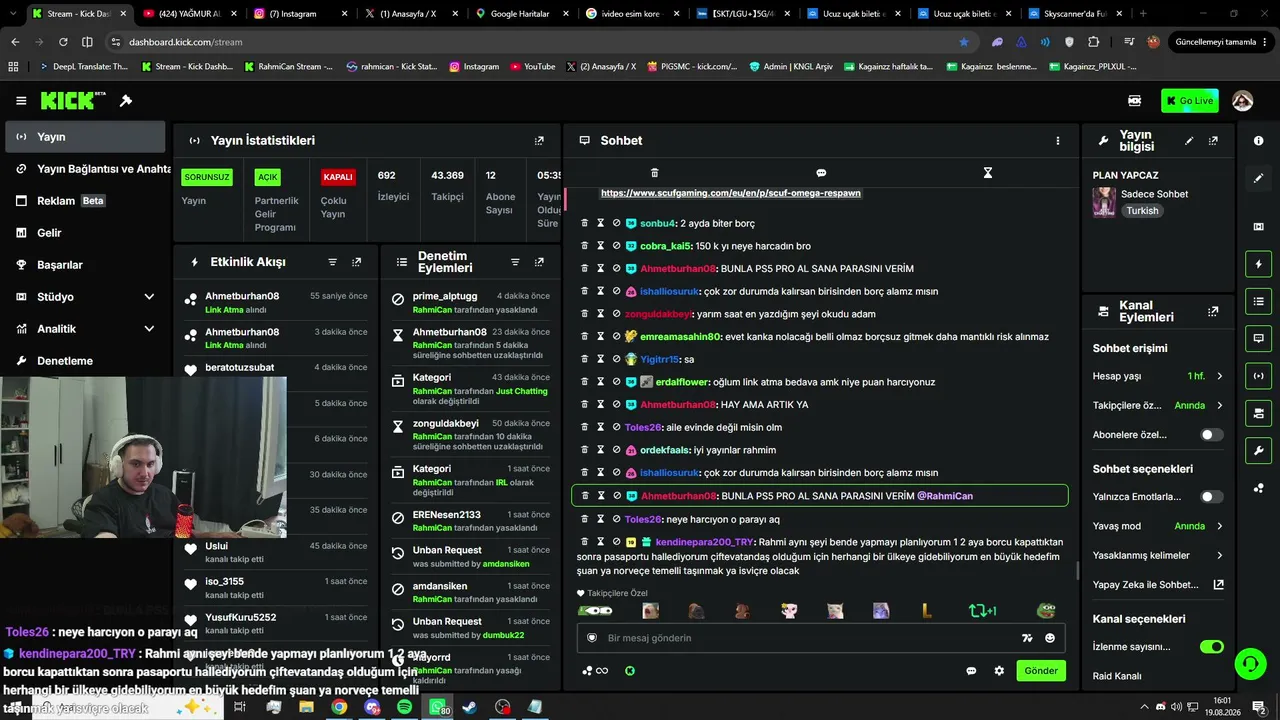1280x720 pixels.
Task: Pop out the Etkinlik Akışı panel
Action: tap(356, 262)
